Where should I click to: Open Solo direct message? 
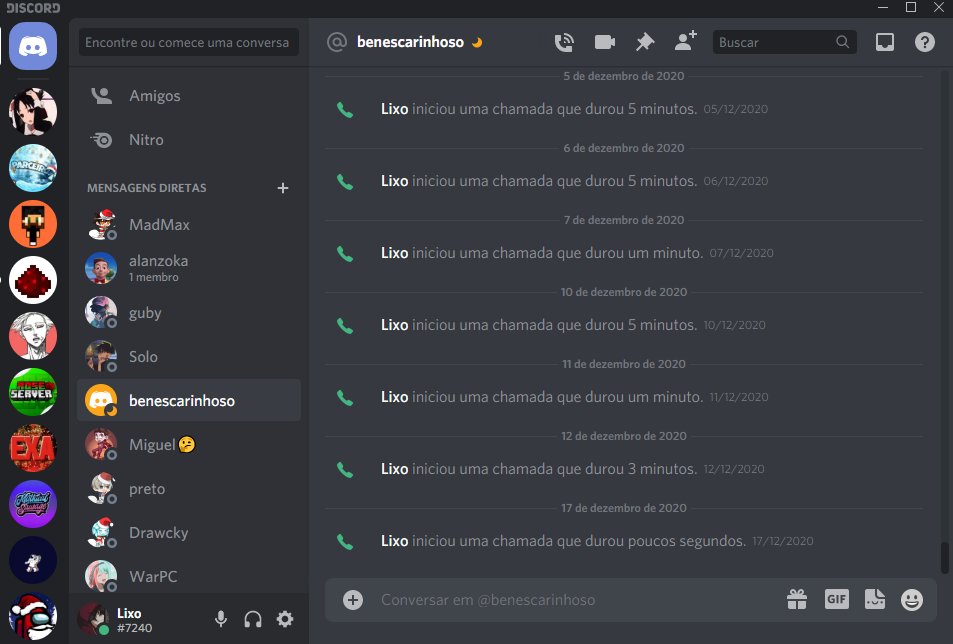pos(189,357)
